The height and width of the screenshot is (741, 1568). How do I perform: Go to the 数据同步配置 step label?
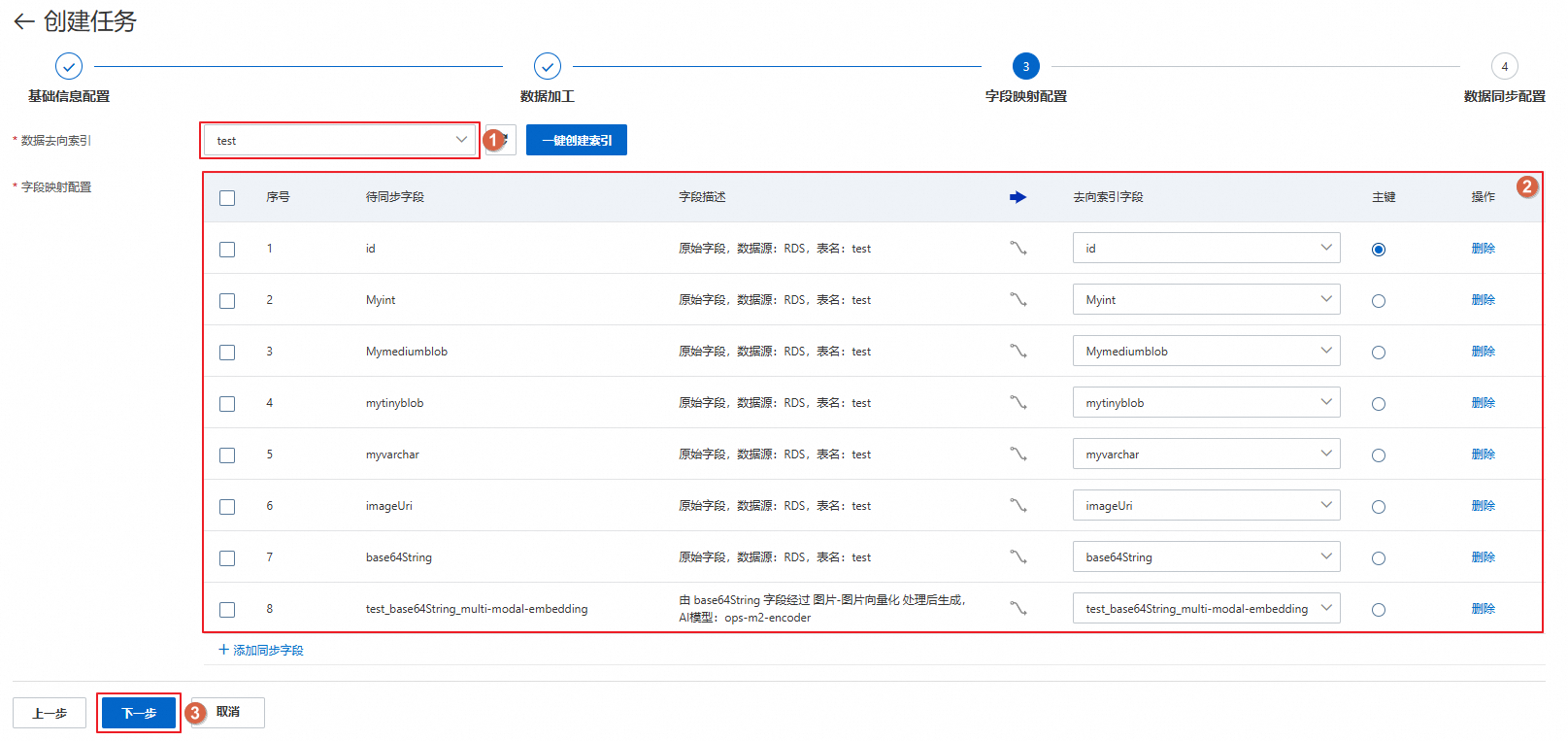1505,96
